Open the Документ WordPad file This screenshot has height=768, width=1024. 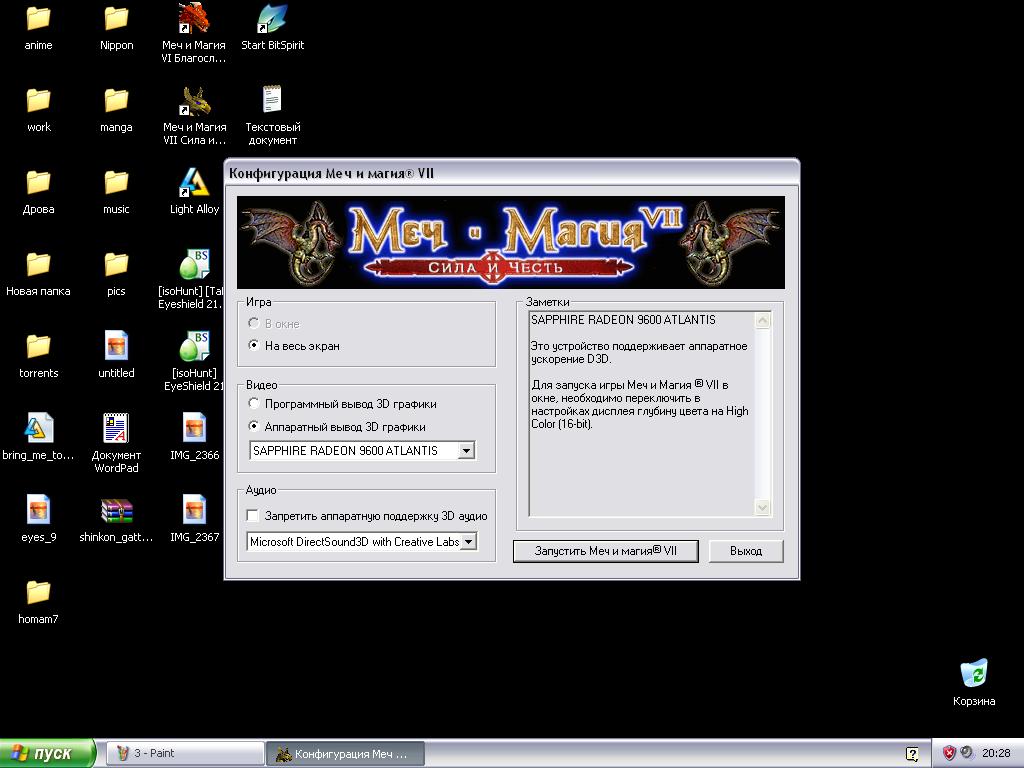pyautogui.click(x=116, y=430)
